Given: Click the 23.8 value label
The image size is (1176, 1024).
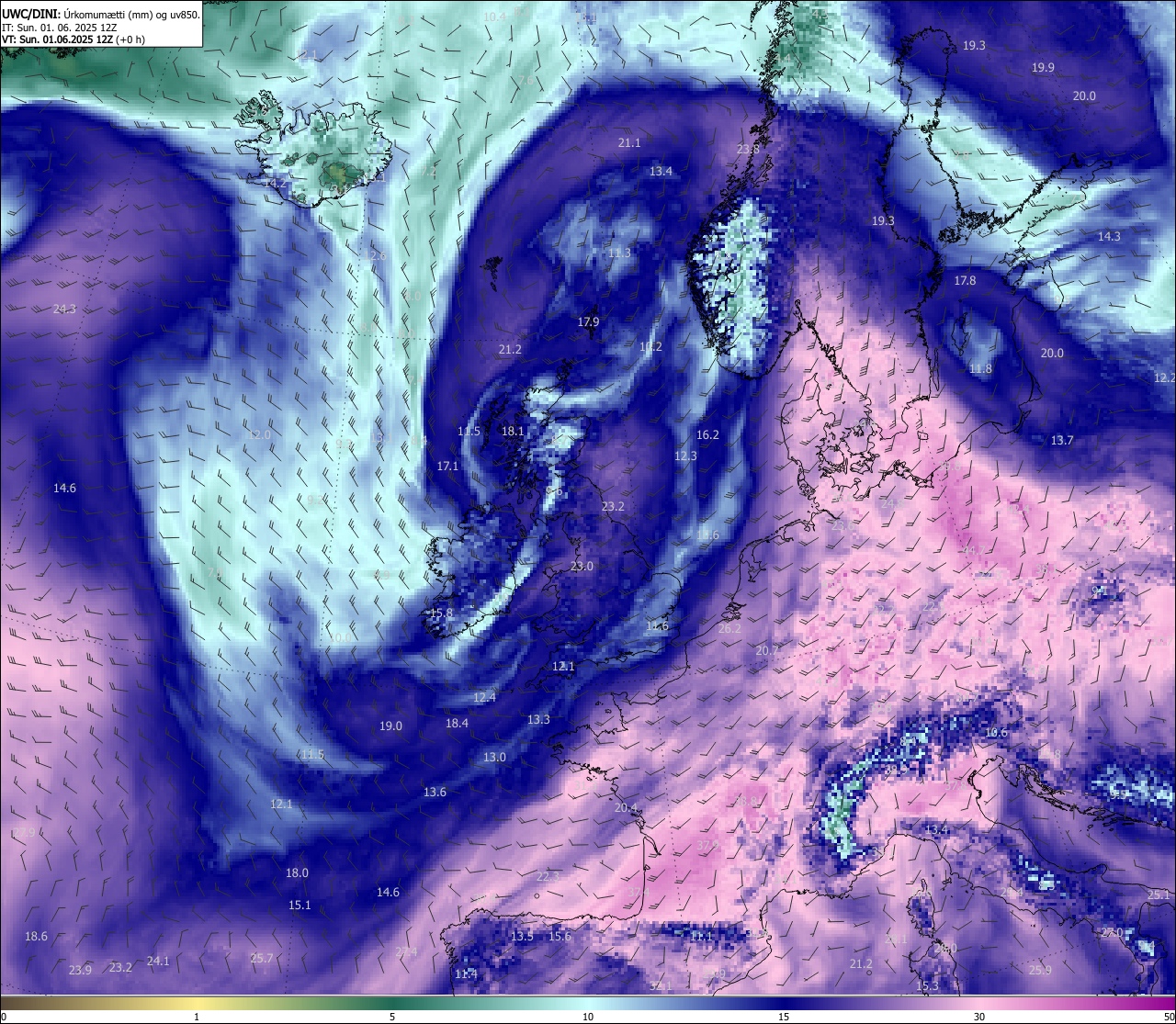Looking at the screenshot, I should pos(749,150).
